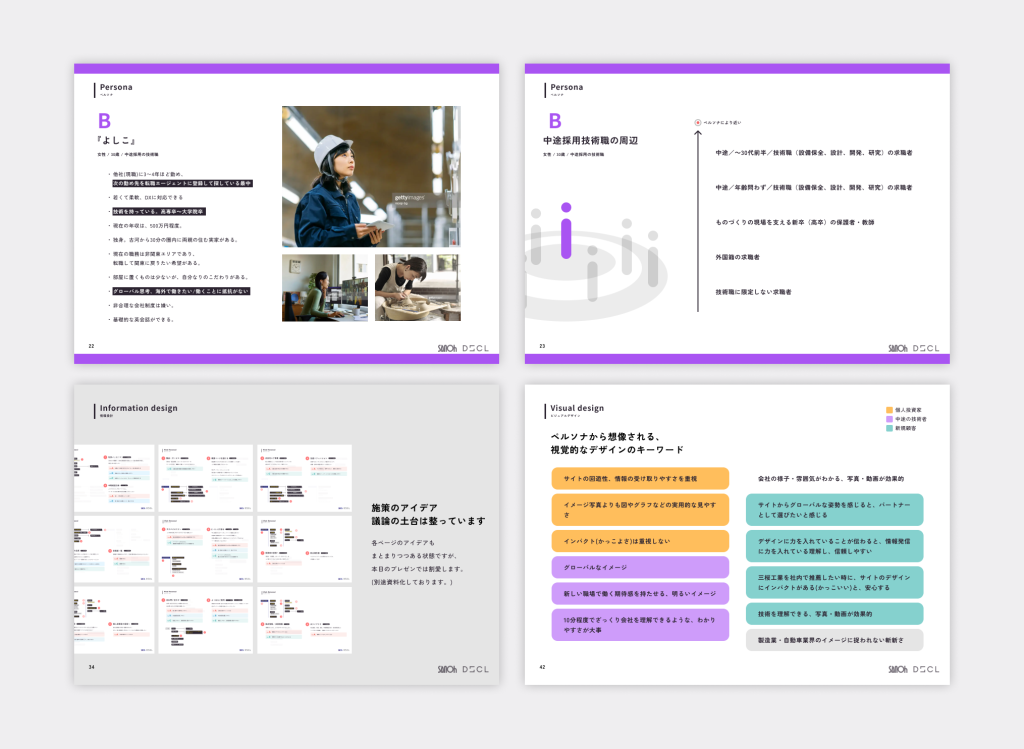Click the large purple B on the よしこ slide
The width and height of the screenshot is (1024, 749).
coord(103,122)
